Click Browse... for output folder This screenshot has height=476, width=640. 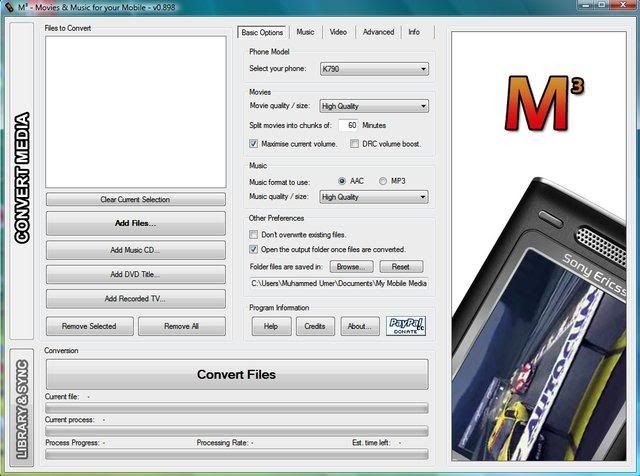point(351,267)
